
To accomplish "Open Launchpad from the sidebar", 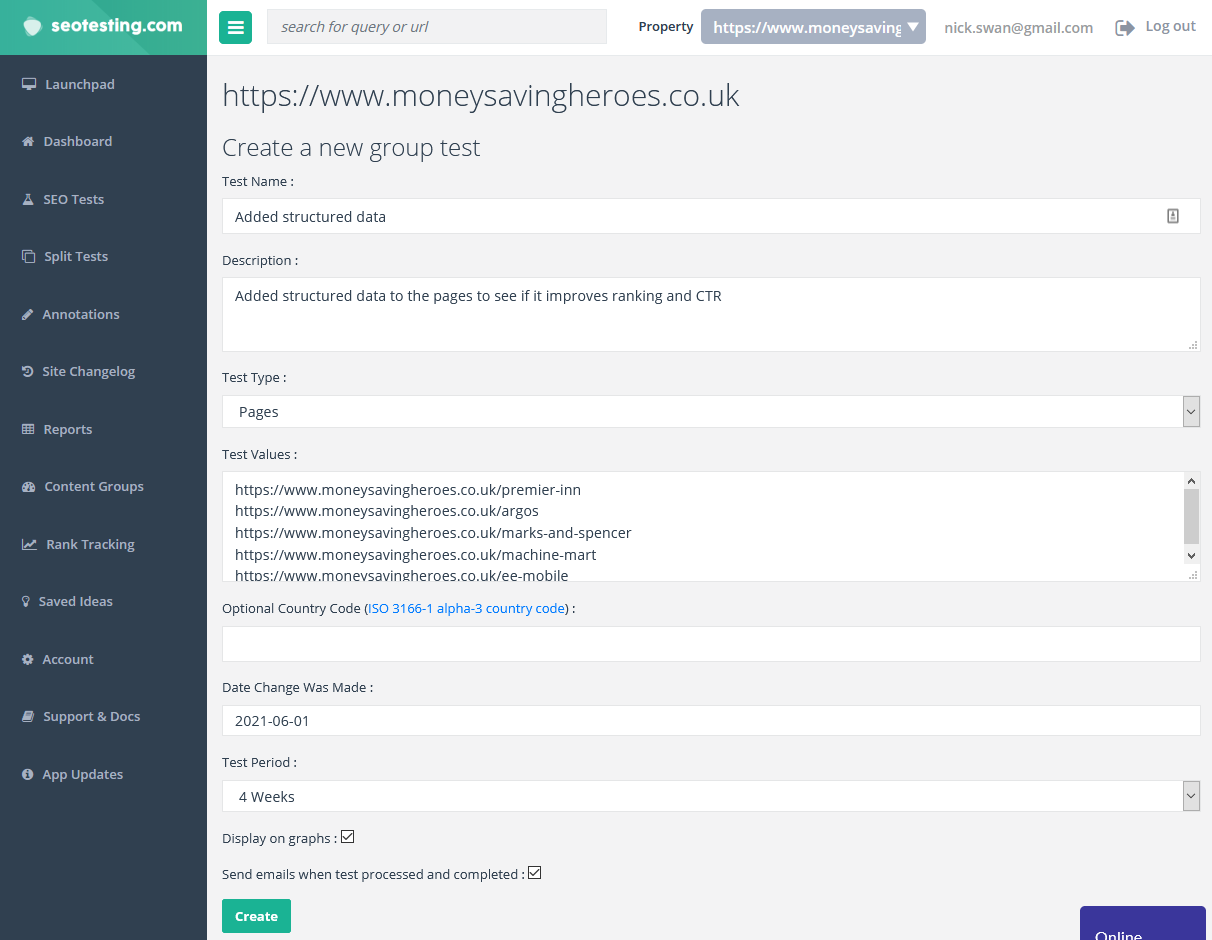I will pyautogui.click(x=80, y=84).
